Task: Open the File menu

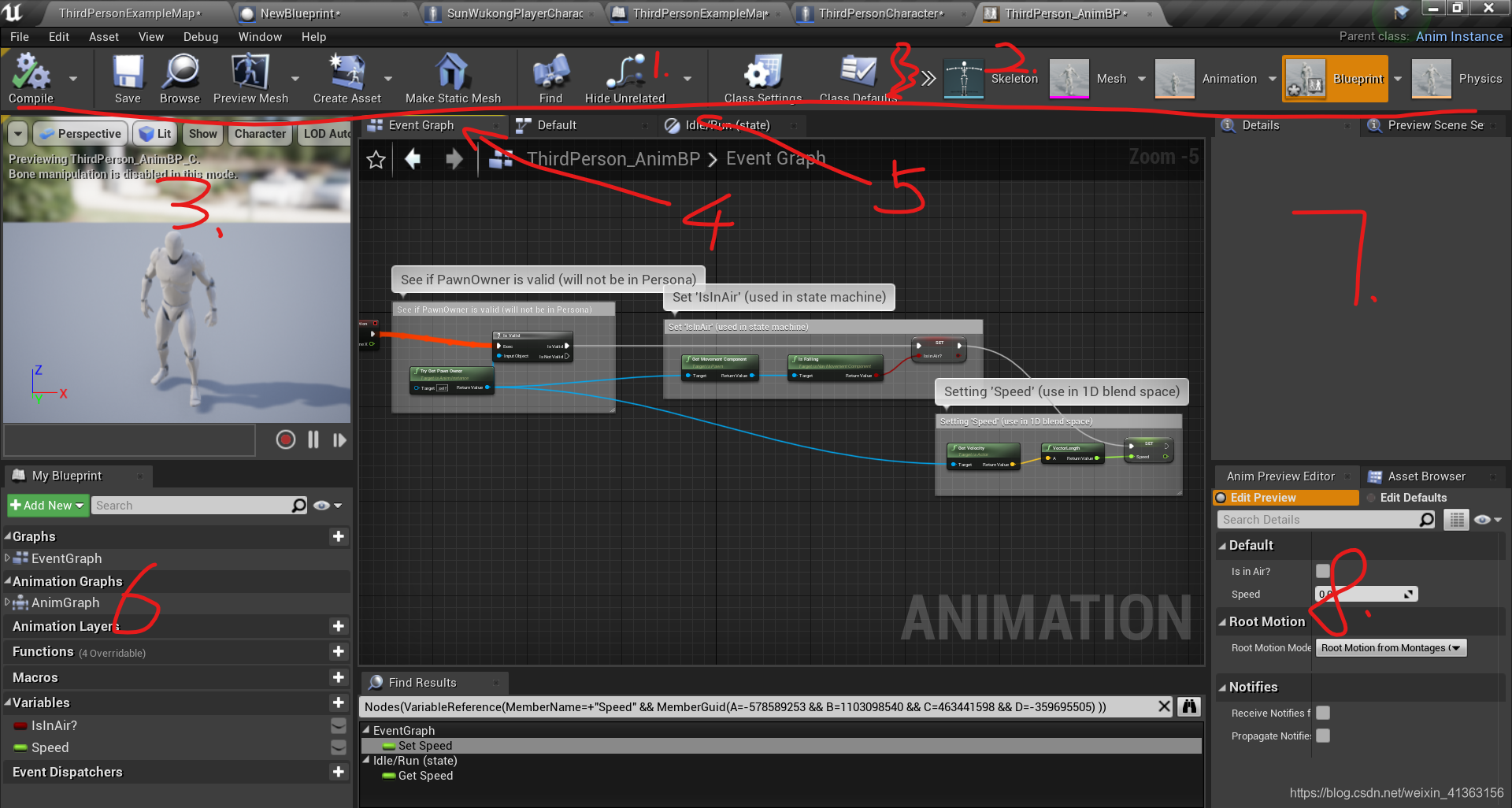Action: point(20,37)
